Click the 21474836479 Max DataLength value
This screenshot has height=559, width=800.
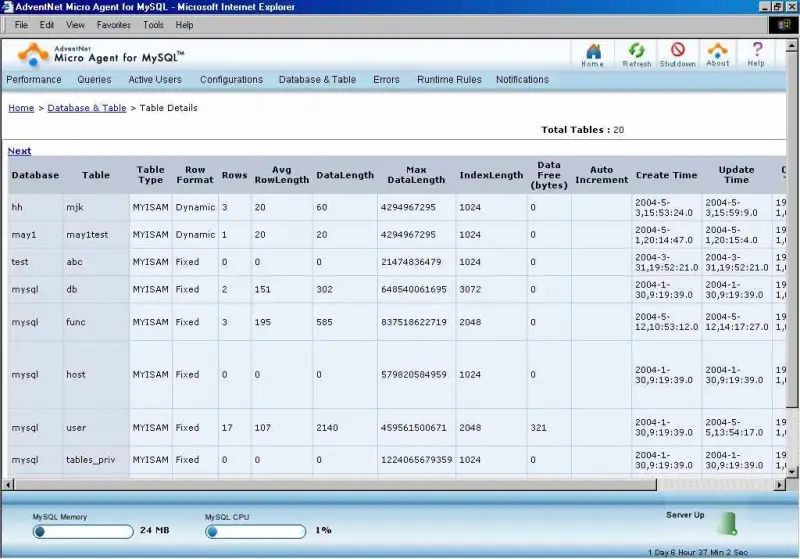coord(411,262)
